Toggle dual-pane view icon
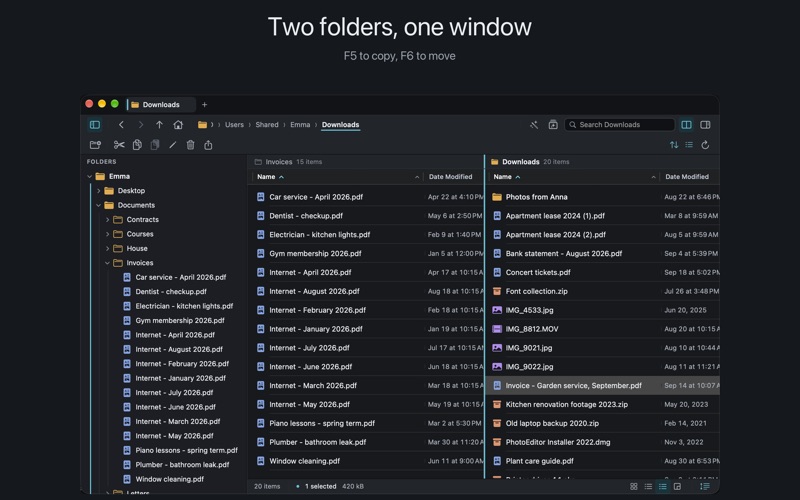This screenshot has height=500, width=800. pyautogui.click(x=686, y=124)
